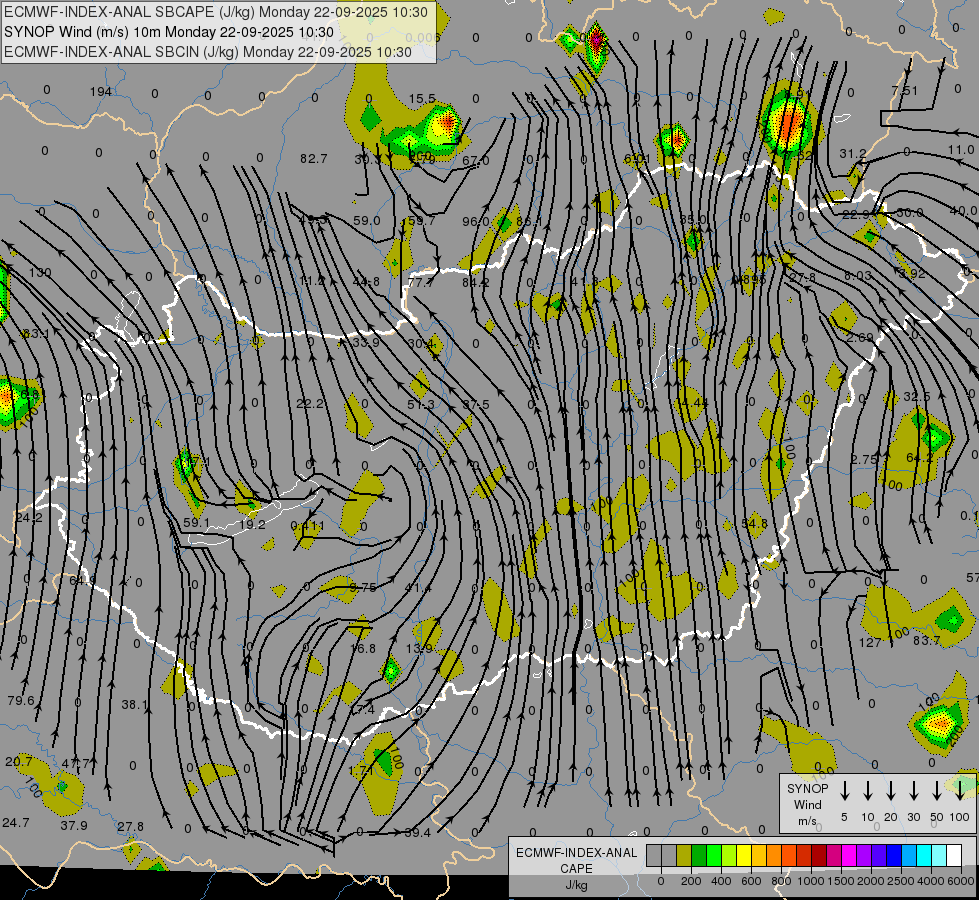Pick the dark green swatch in the CAPE legend
This screenshot has height=900, width=979.
699,856
